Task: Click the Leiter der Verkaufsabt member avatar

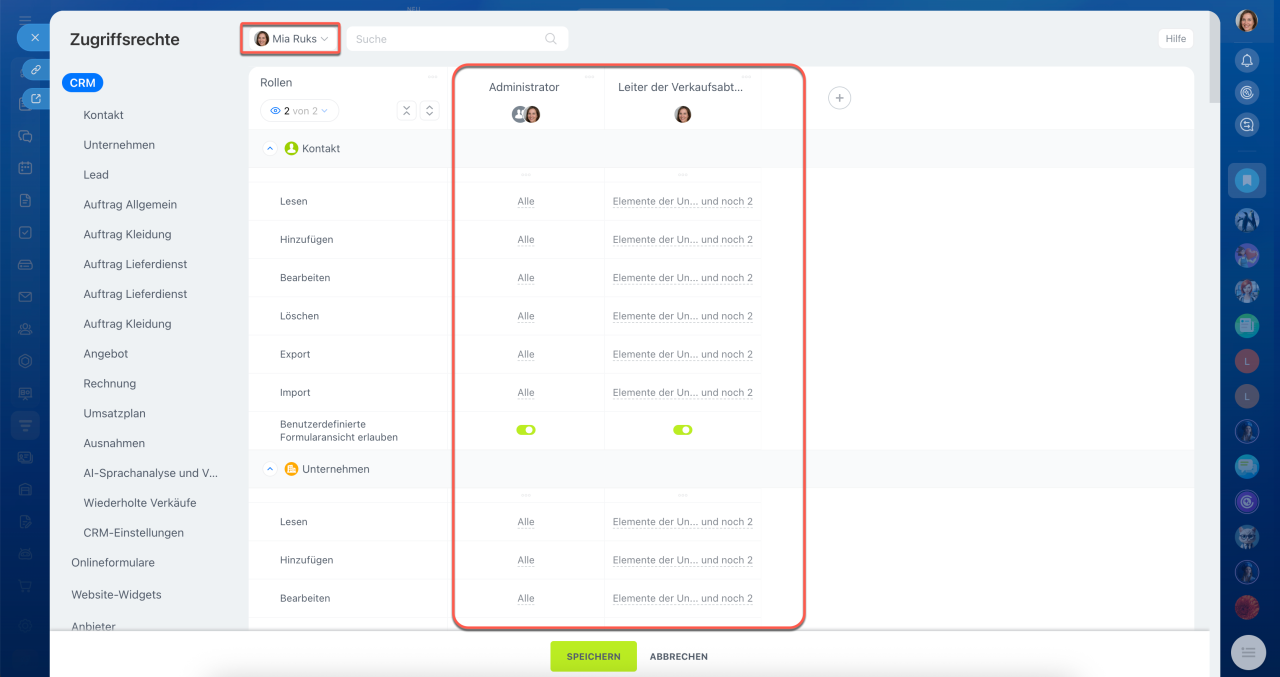Action: pos(683,114)
